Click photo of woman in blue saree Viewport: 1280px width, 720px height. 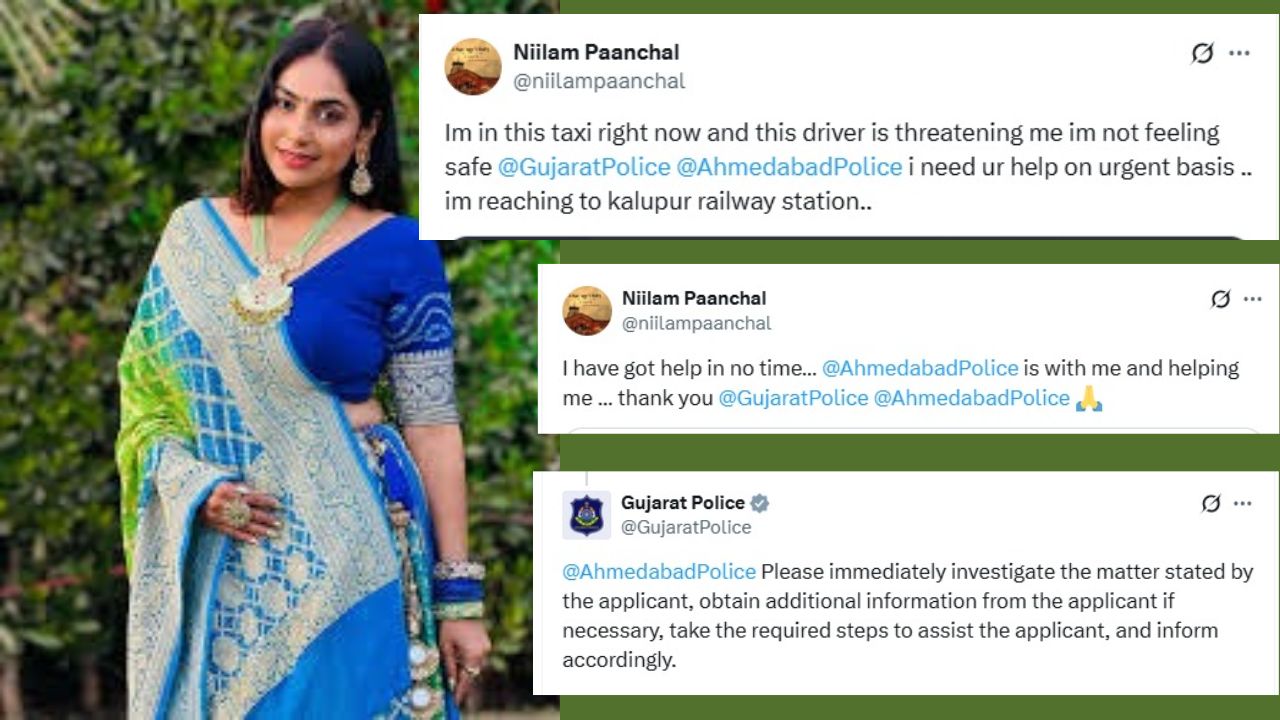click(279, 360)
